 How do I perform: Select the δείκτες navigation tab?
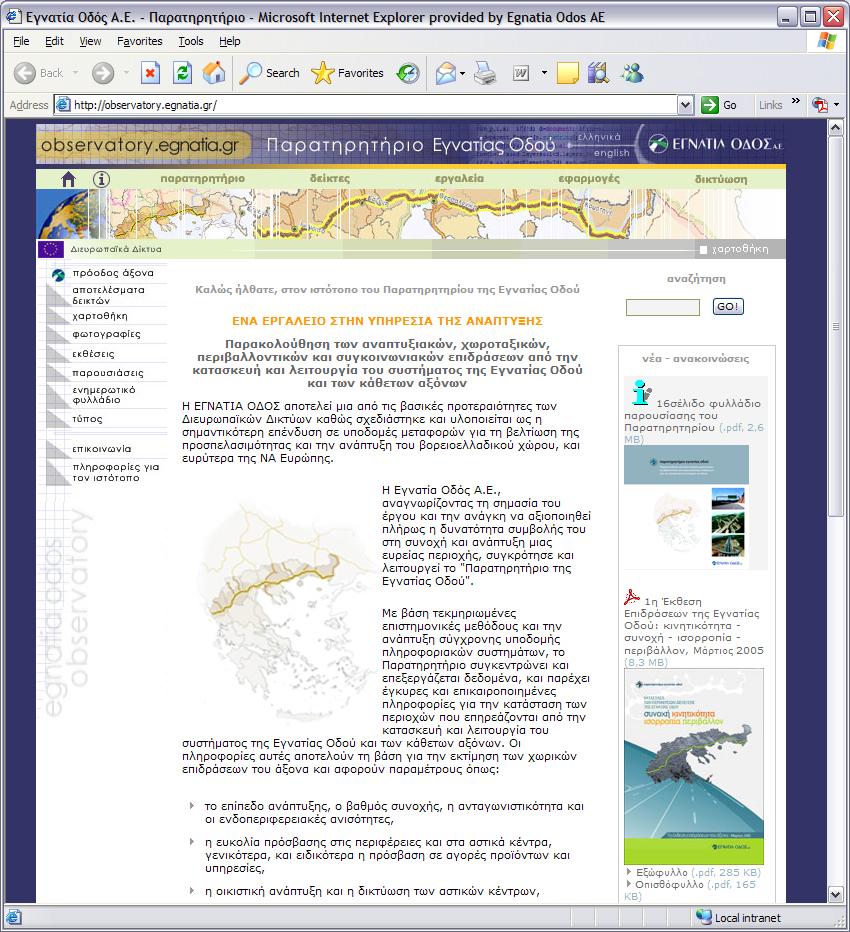(x=330, y=178)
